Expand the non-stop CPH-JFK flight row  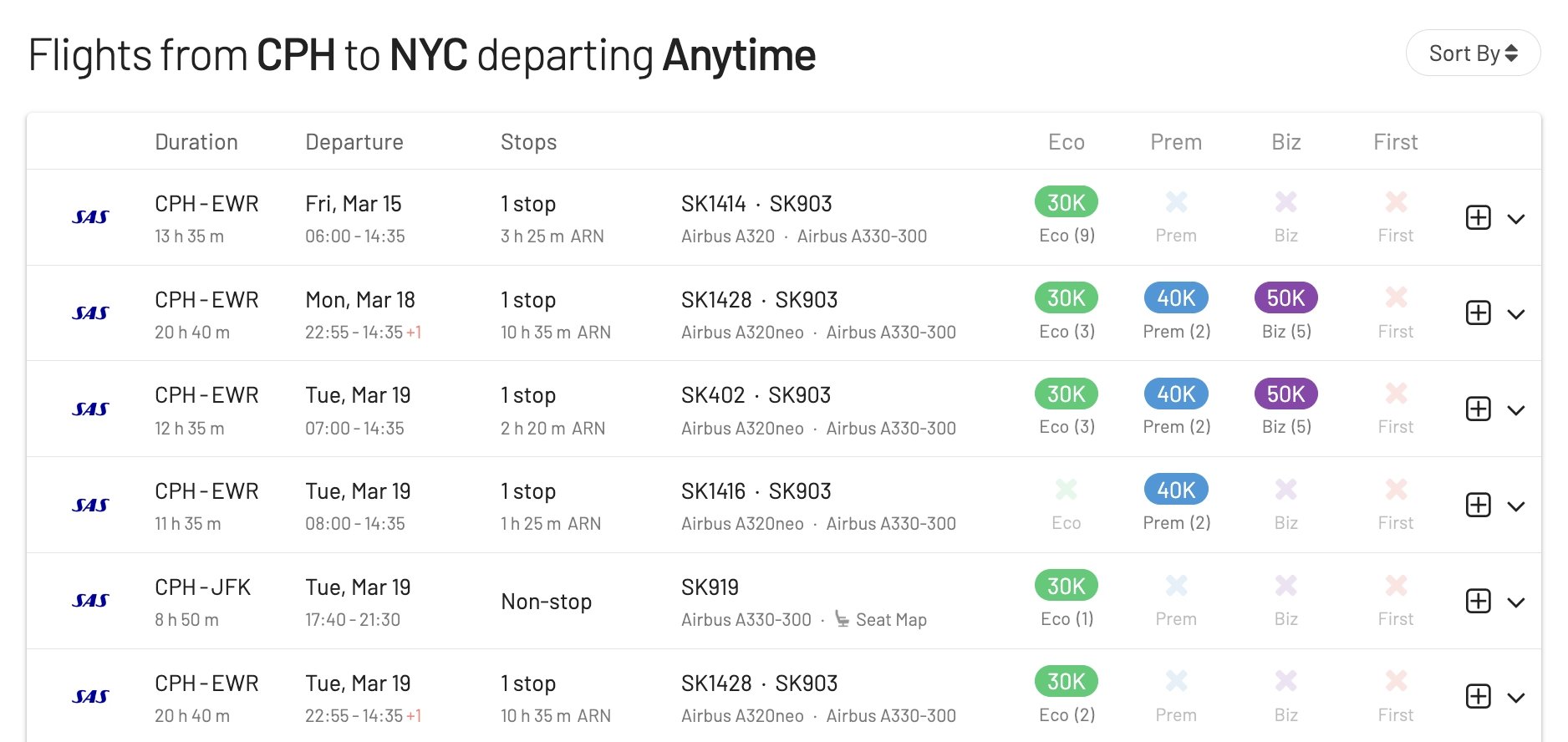click(x=1516, y=602)
